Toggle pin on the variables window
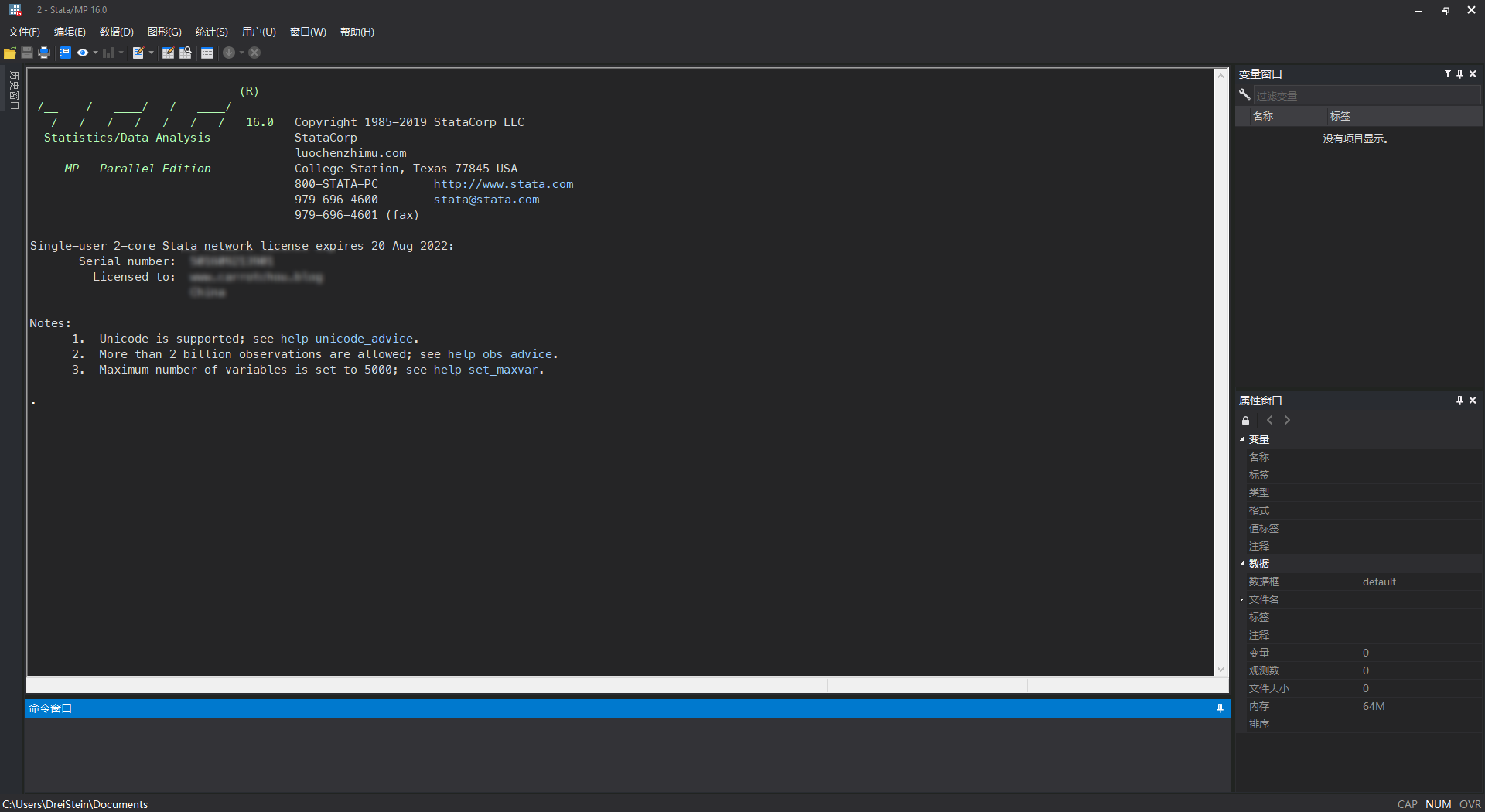The image size is (1485, 812). [1459, 74]
